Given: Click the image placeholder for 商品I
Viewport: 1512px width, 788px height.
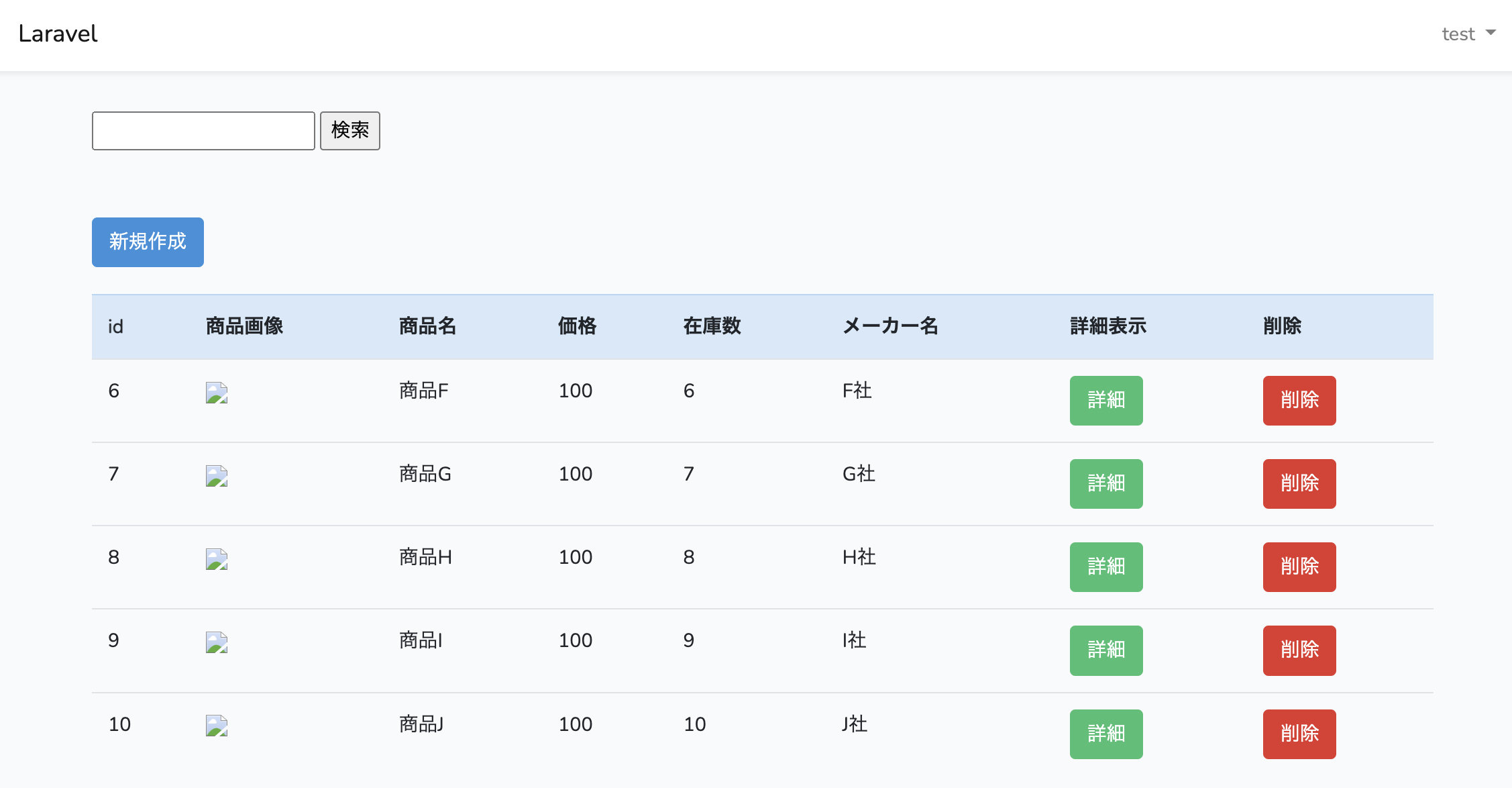Looking at the screenshot, I should pyautogui.click(x=216, y=642).
